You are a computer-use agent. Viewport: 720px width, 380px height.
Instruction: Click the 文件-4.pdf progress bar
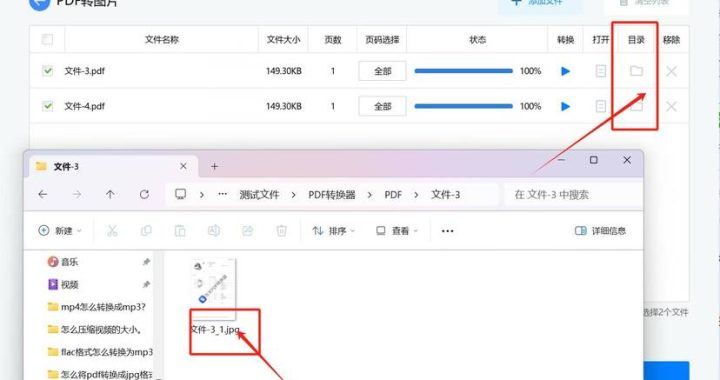tap(463, 106)
